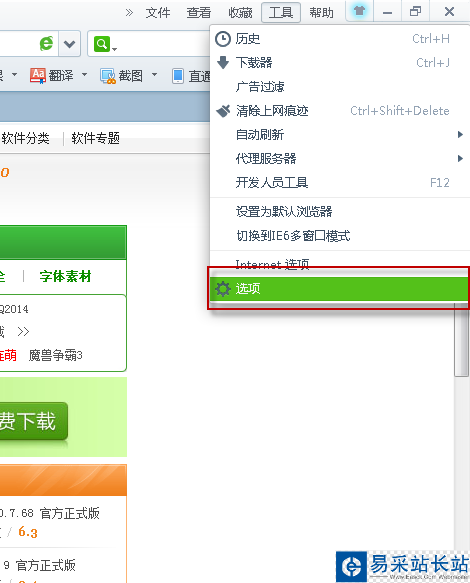Open the 文件 menu
This screenshot has height=583, width=470.
(158, 13)
